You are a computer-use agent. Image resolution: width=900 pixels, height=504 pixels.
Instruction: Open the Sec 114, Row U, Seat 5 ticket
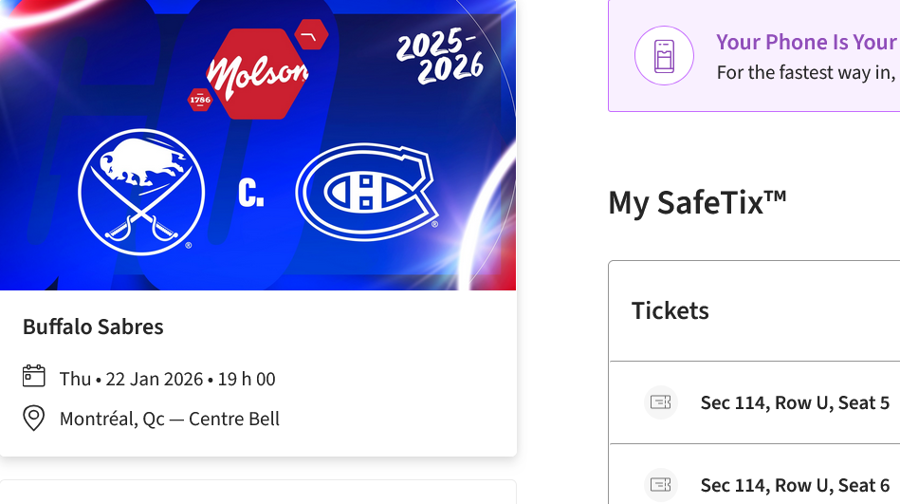point(794,402)
